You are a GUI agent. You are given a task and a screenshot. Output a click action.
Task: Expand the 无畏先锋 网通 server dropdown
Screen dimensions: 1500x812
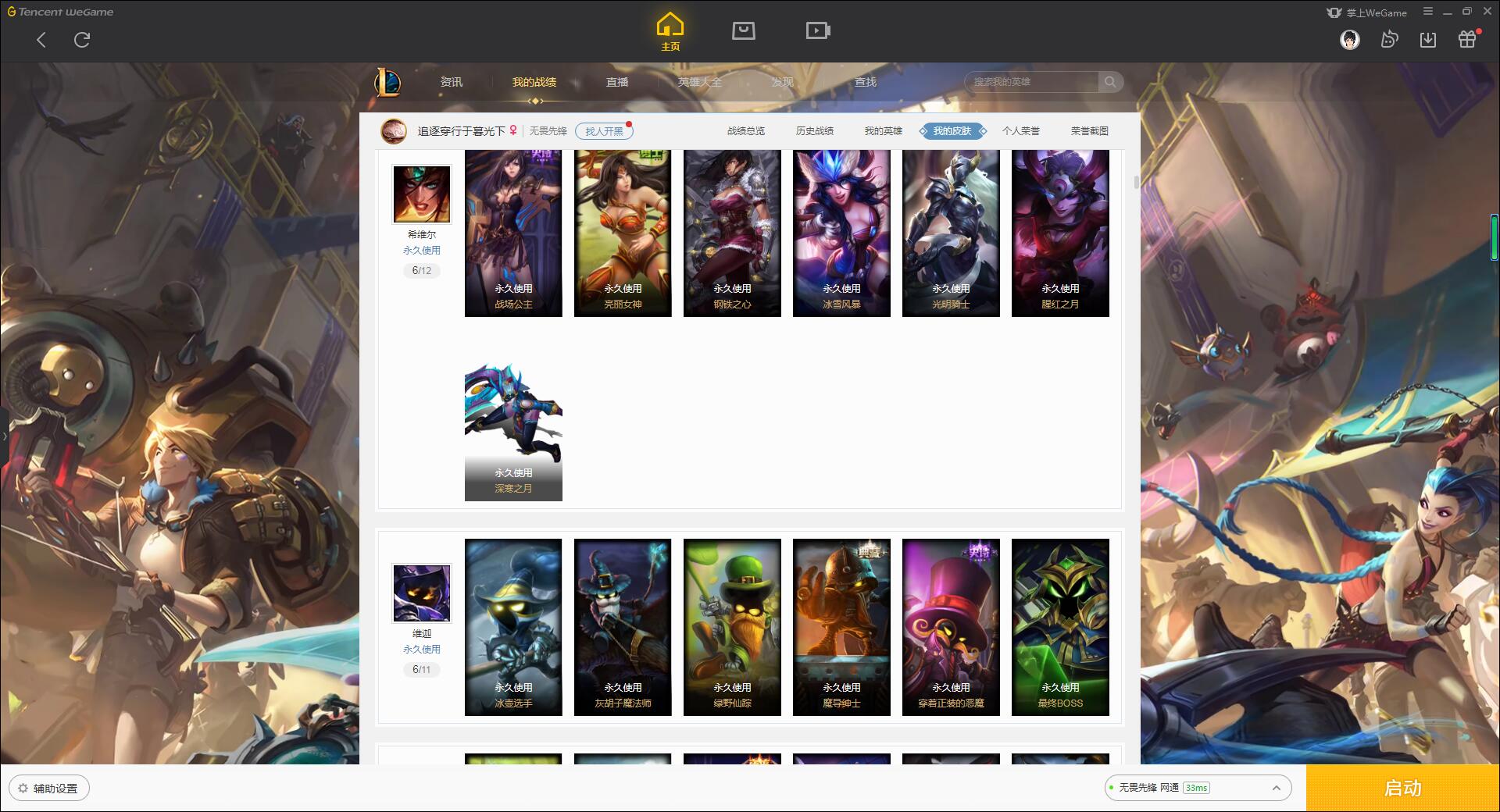1197,788
